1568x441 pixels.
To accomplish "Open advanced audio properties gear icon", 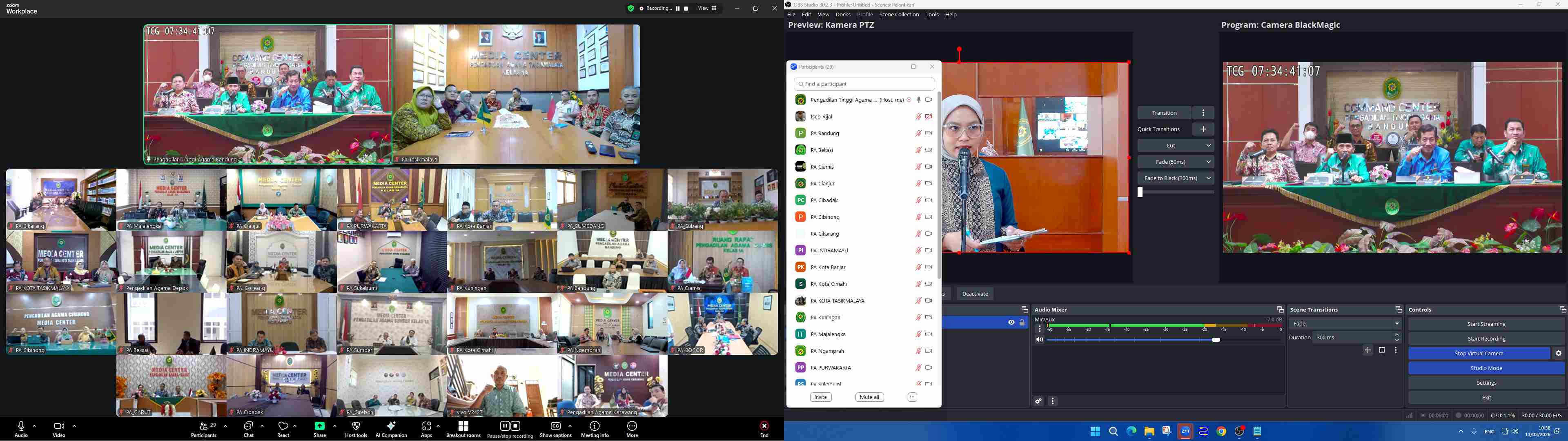I will (1038, 401).
